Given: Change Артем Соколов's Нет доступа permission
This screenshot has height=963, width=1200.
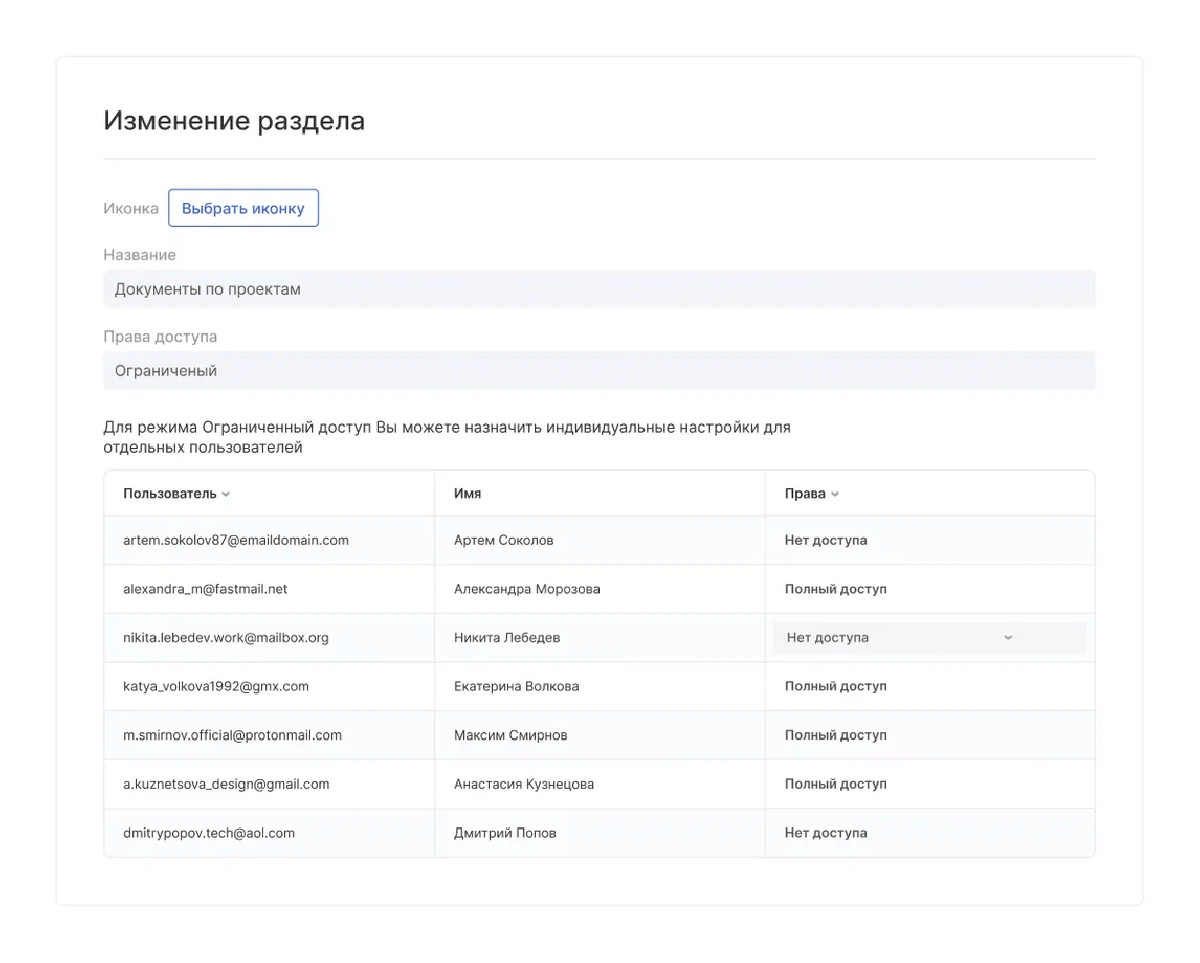Looking at the screenshot, I should pos(825,540).
